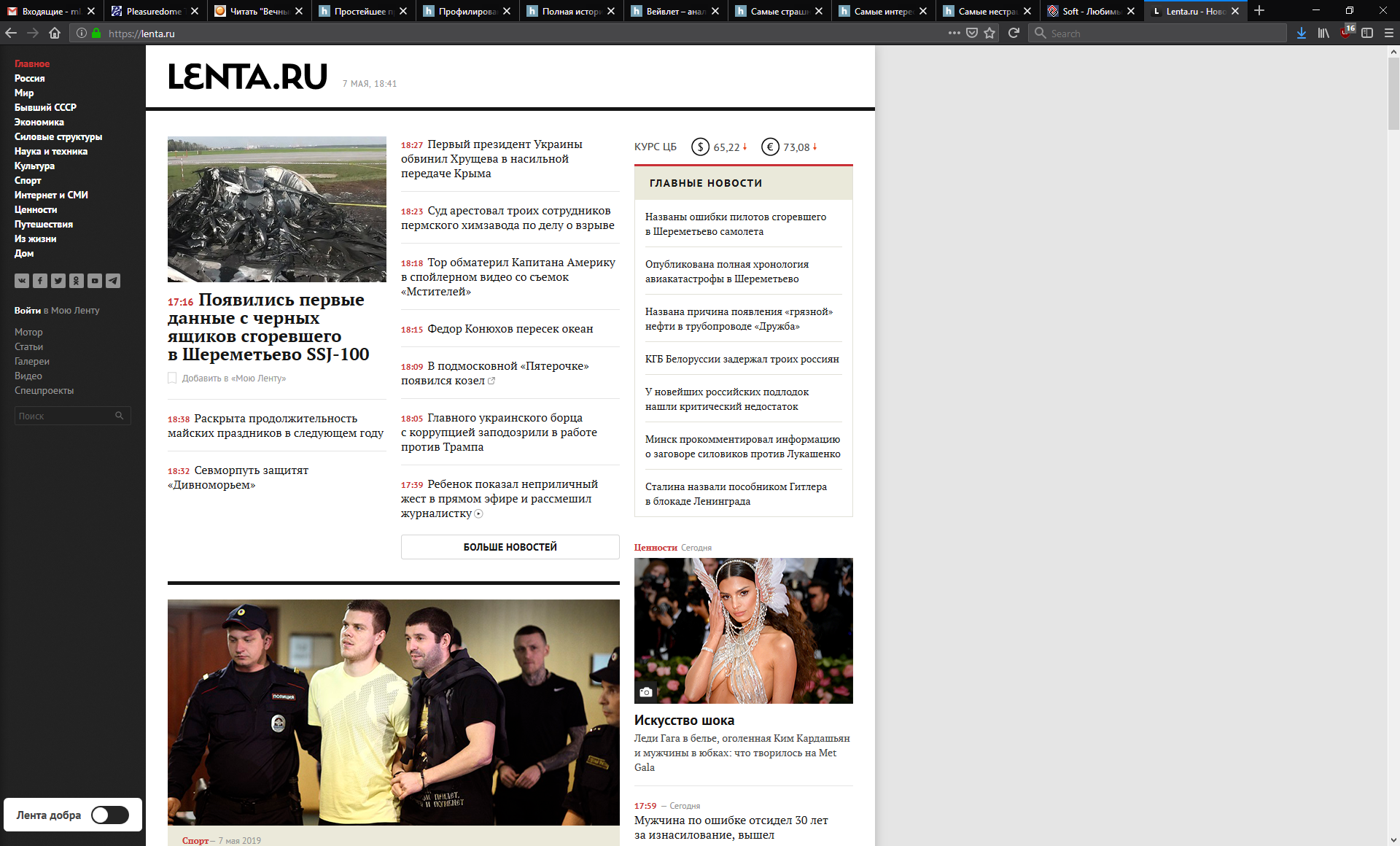Image resolution: width=1400 pixels, height=846 pixels.
Task: Open the Library view dropdown
Action: [1323, 33]
